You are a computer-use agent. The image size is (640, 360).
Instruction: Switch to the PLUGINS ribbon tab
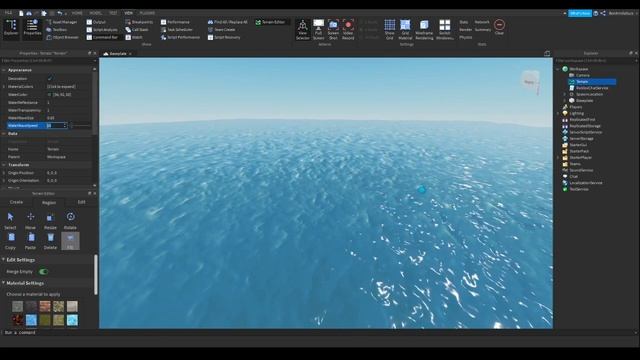(x=147, y=13)
